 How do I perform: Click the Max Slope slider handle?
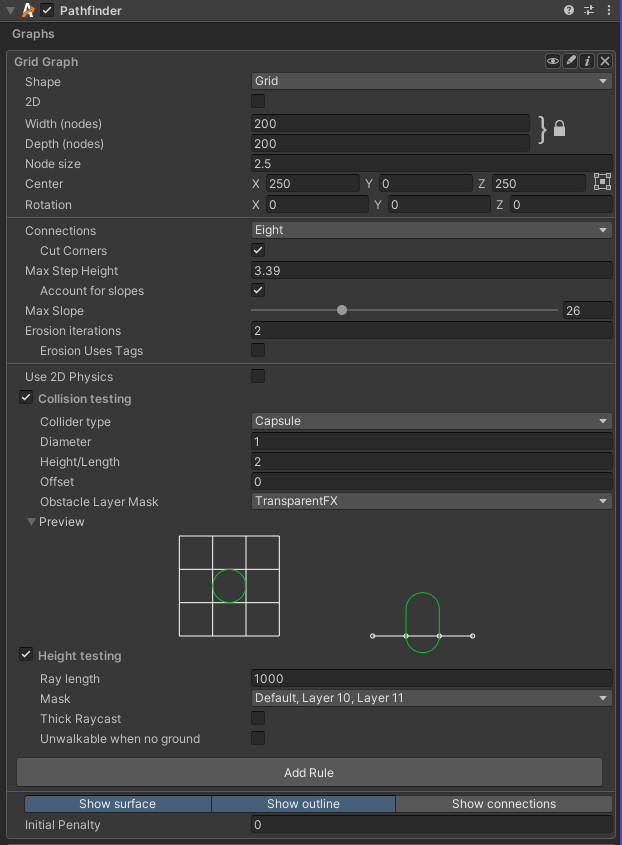[x=342, y=310]
